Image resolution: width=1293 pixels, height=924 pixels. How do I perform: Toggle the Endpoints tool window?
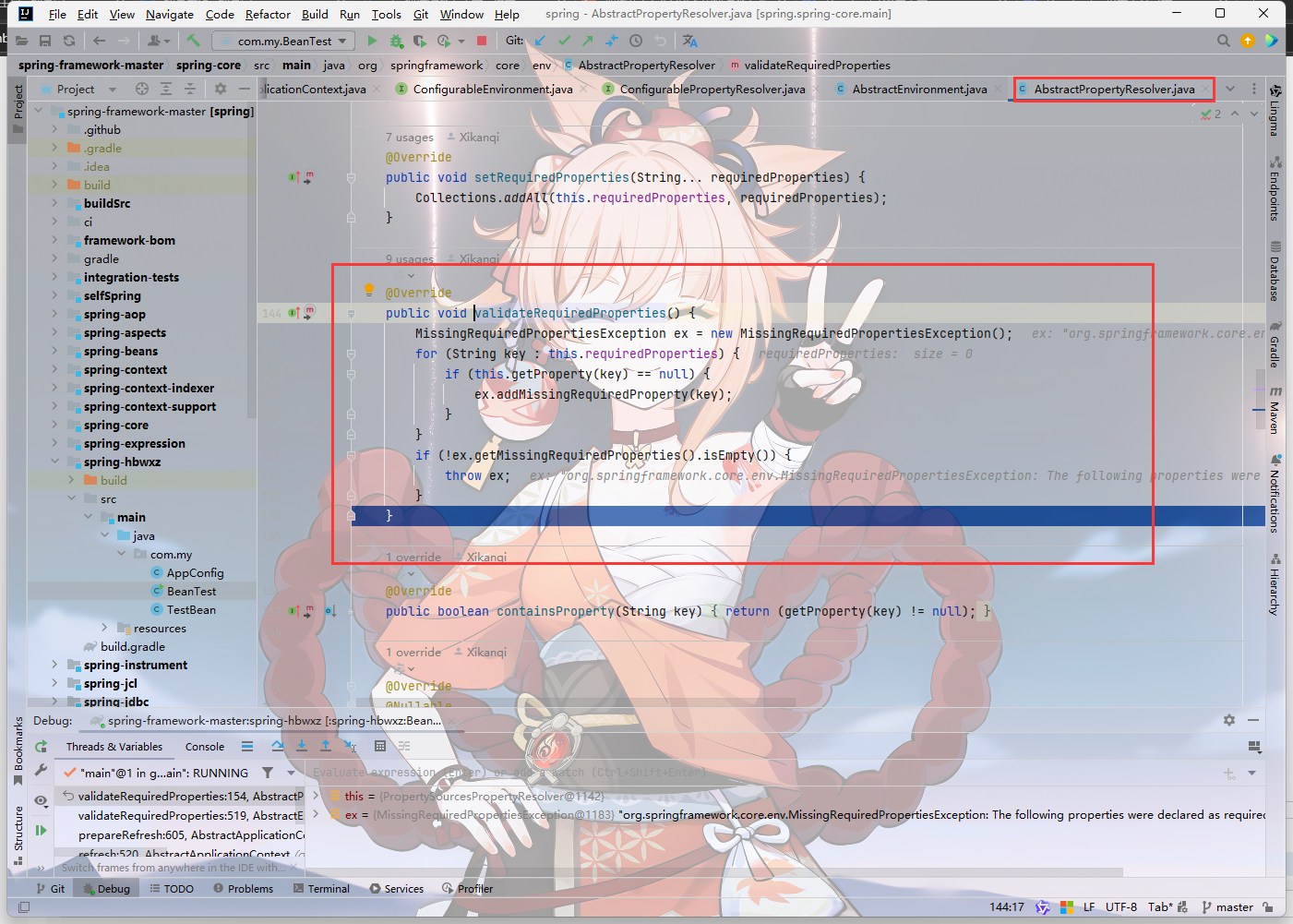click(1275, 189)
